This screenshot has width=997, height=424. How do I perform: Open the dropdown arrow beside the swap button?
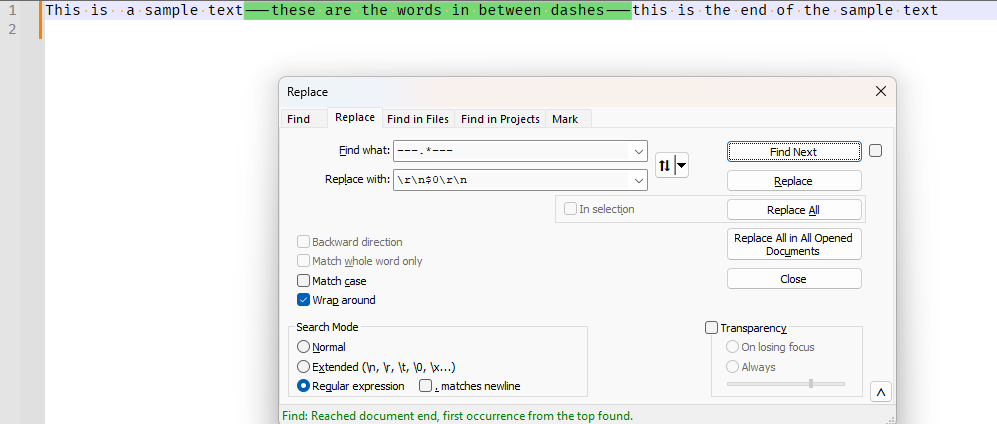682,166
